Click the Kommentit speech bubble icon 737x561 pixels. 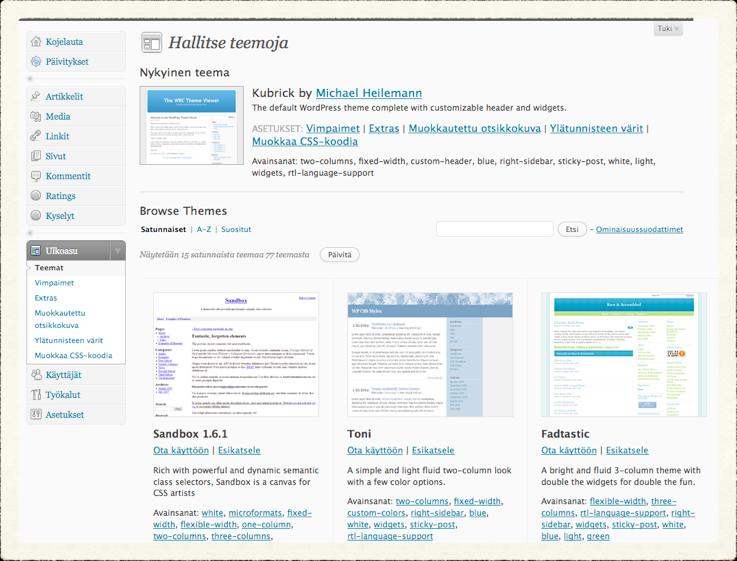pos(36,176)
